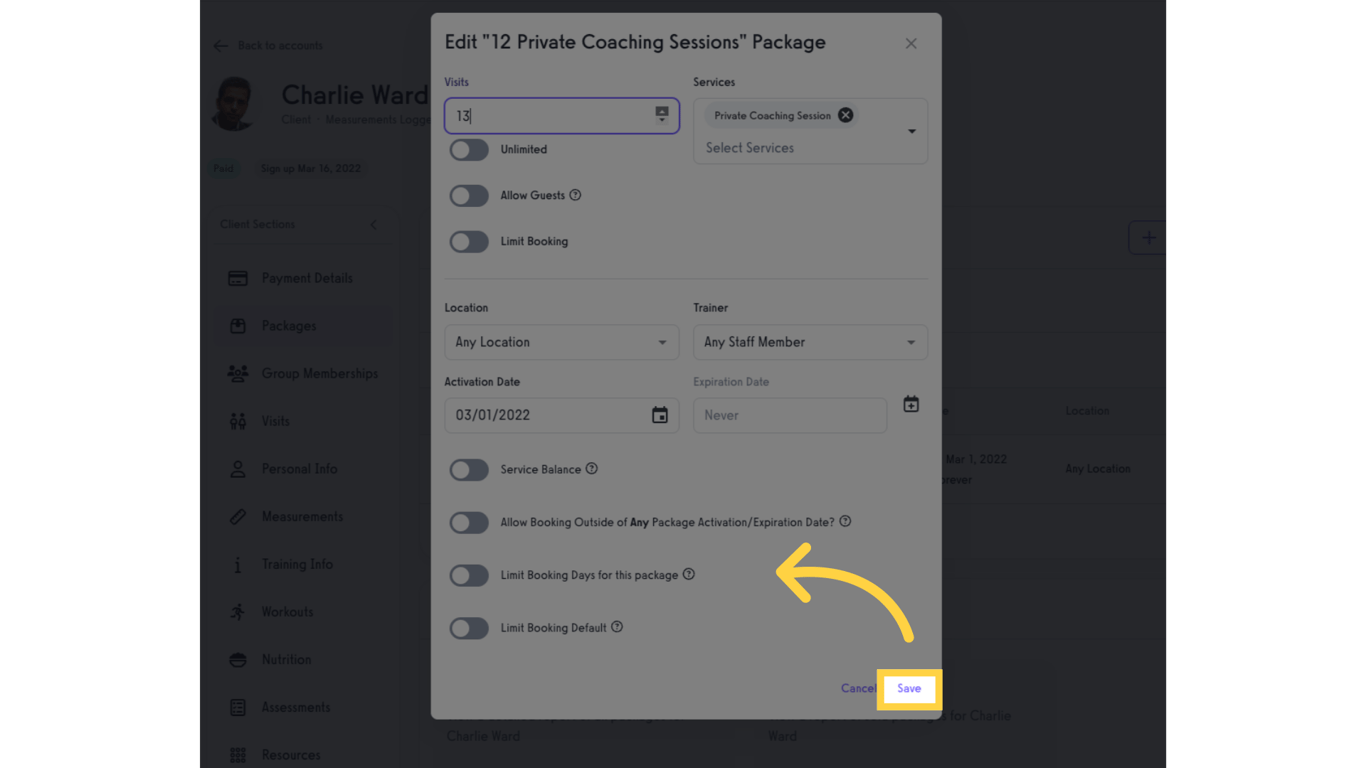
Task: Save the package changes
Action: pos(909,689)
